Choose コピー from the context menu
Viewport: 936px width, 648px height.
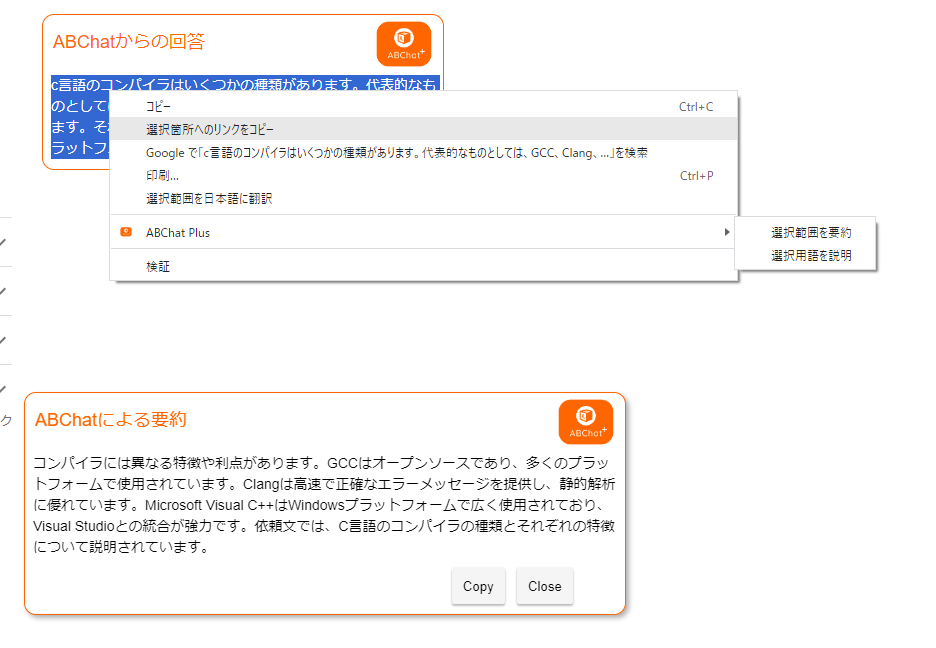coord(159,107)
